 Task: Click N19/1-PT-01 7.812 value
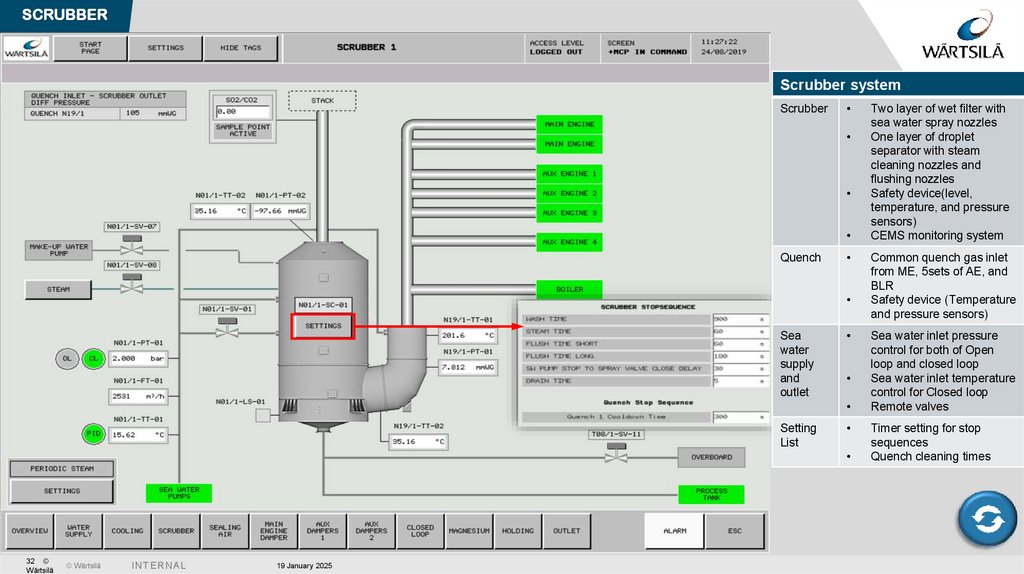[468, 367]
